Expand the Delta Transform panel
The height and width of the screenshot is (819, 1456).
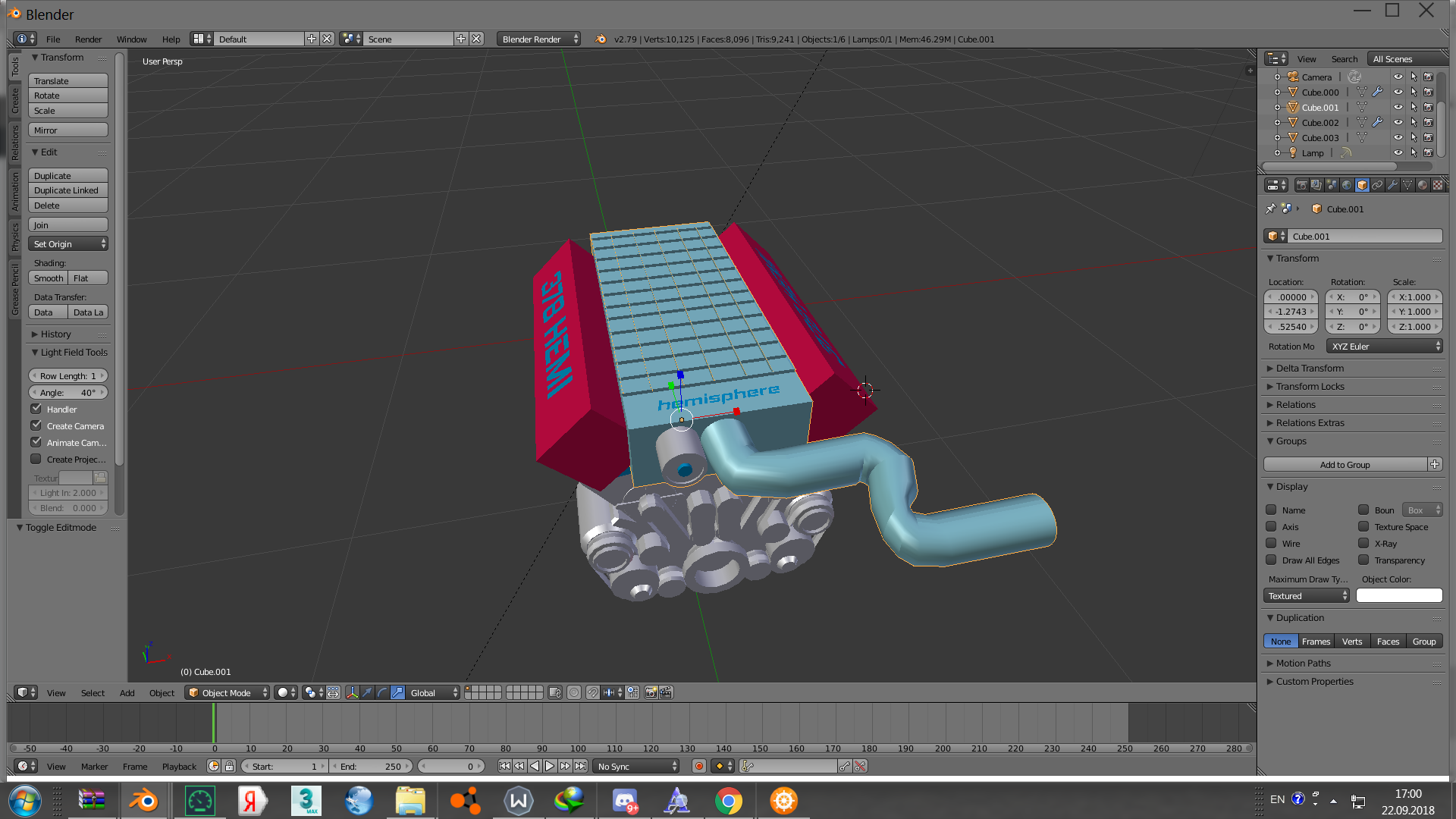[x=1309, y=369]
